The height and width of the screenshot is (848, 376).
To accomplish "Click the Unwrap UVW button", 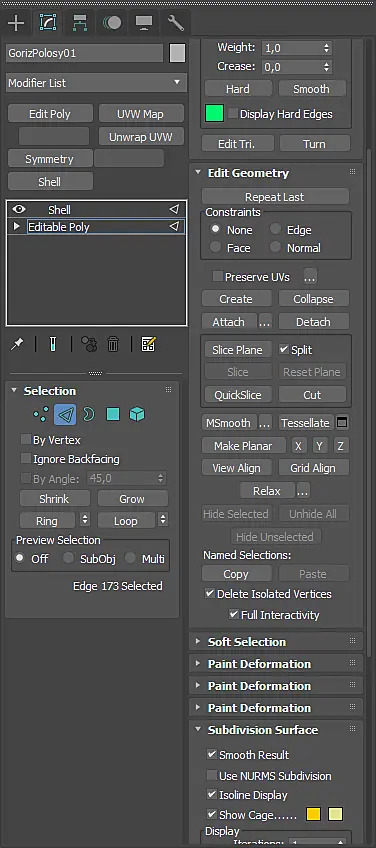I will (x=141, y=137).
